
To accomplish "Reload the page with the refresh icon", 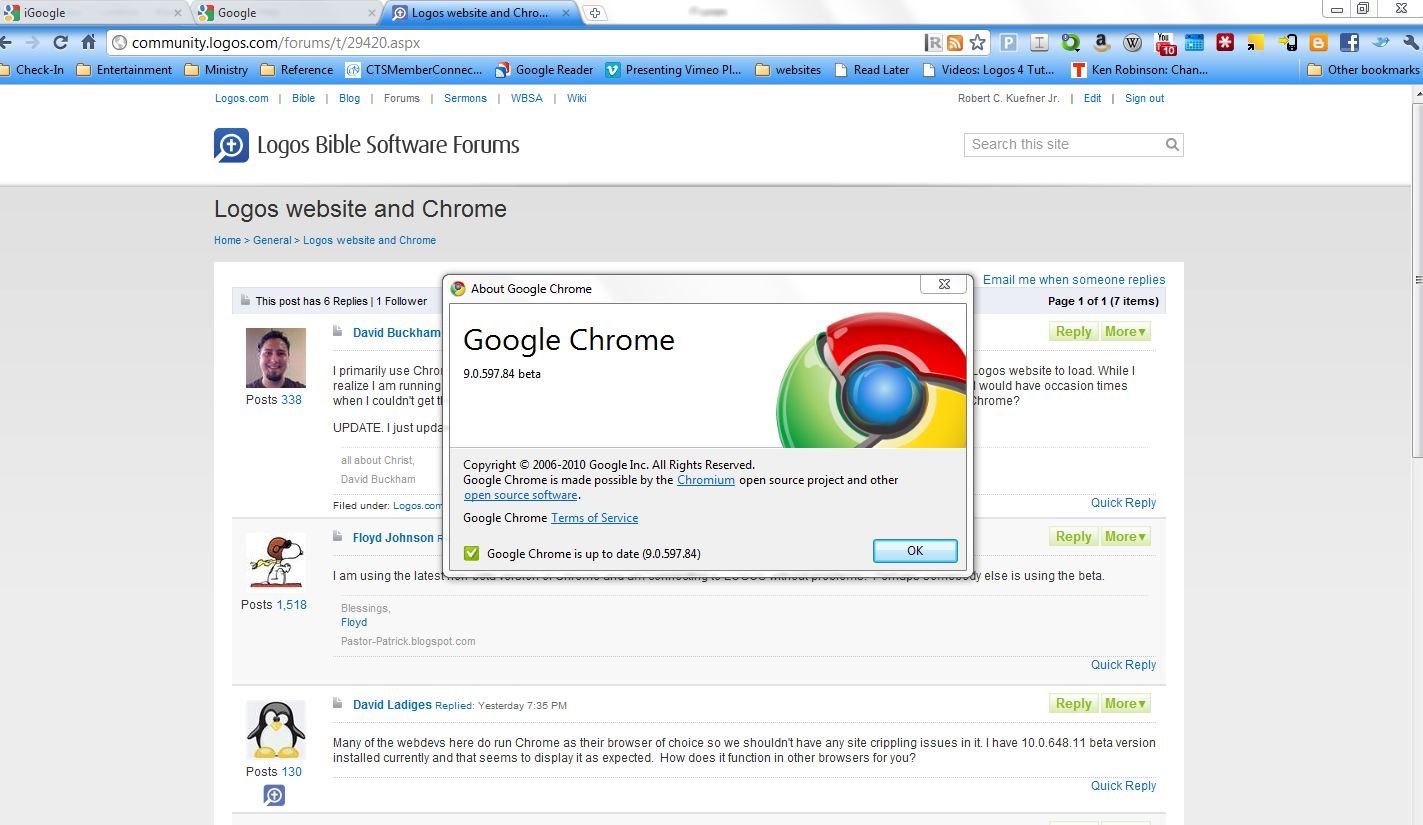I will (60, 42).
